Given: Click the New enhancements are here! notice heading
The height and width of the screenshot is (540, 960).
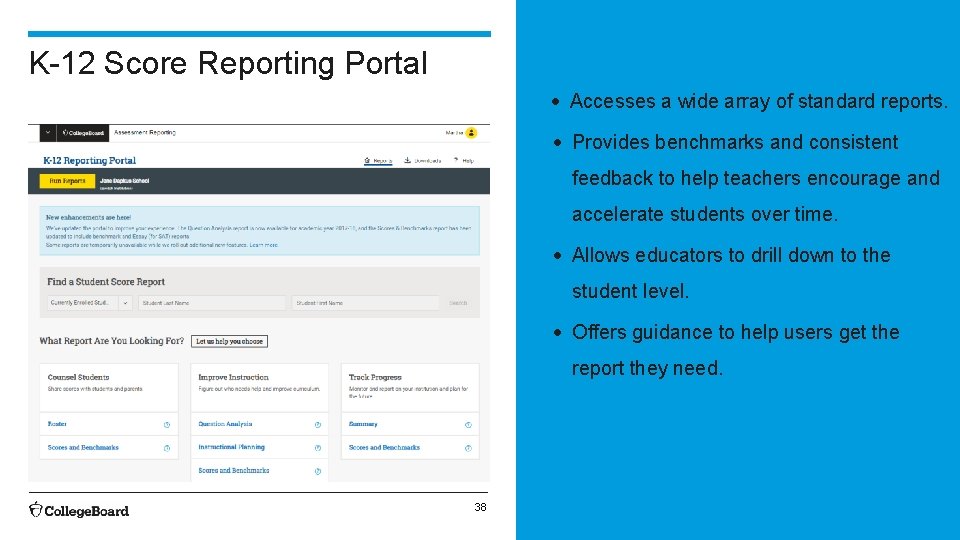Looking at the screenshot, I should click(x=88, y=217).
